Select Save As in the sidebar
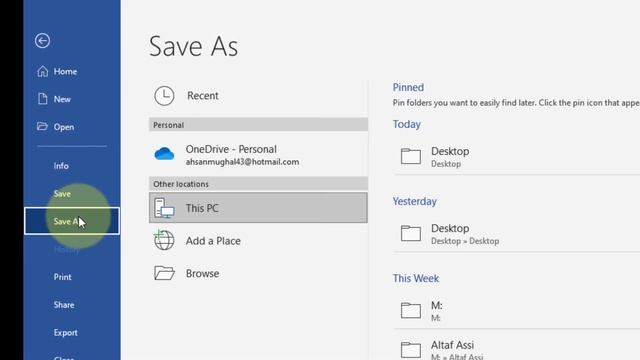This screenshot has height=360, width=640. 72,221
